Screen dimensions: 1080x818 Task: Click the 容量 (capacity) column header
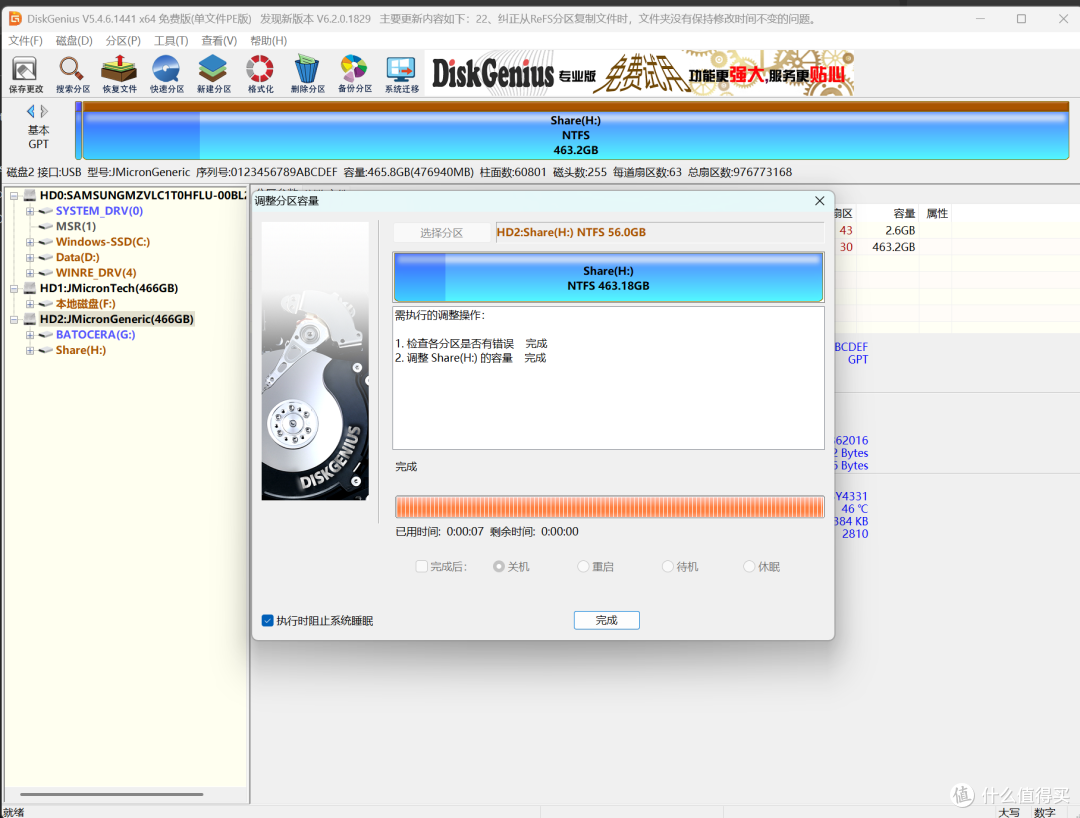coord(904,213)
